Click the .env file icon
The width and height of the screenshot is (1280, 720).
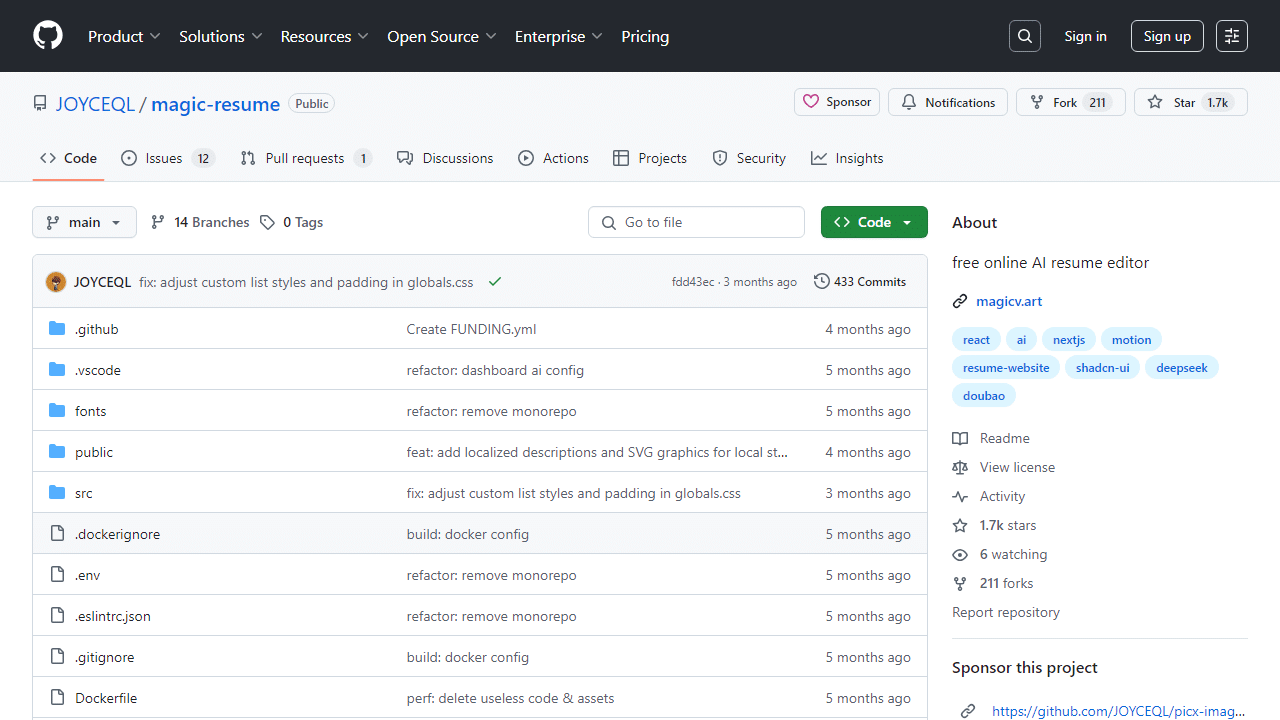[57, 575]
